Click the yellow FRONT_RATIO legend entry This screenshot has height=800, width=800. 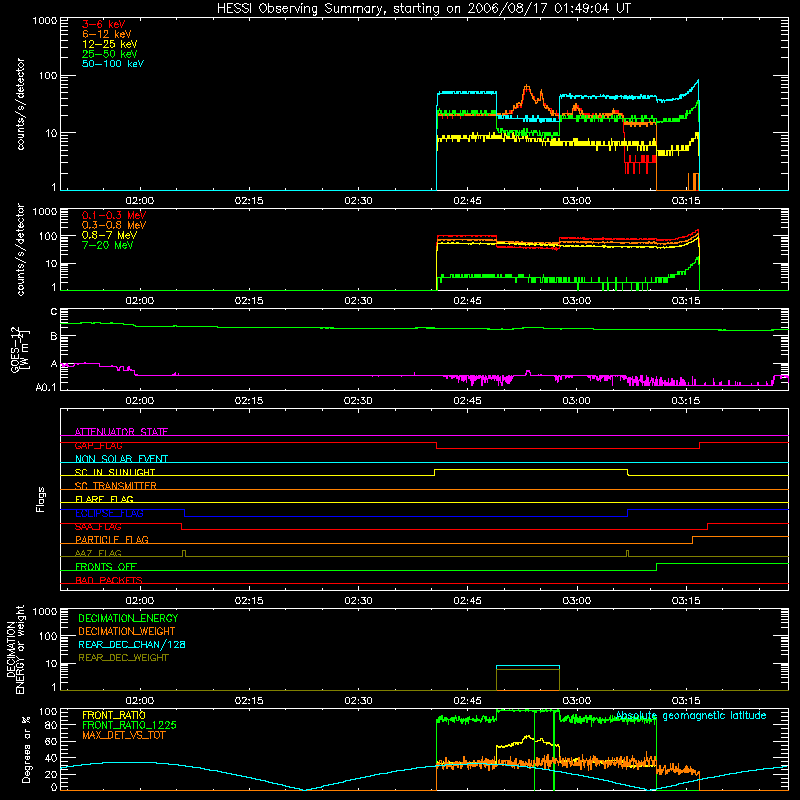click(x=113, y=715)
